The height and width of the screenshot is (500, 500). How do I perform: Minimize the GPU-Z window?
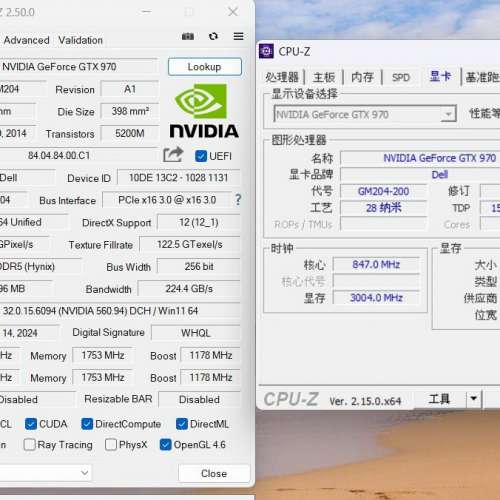coord(147,12)
